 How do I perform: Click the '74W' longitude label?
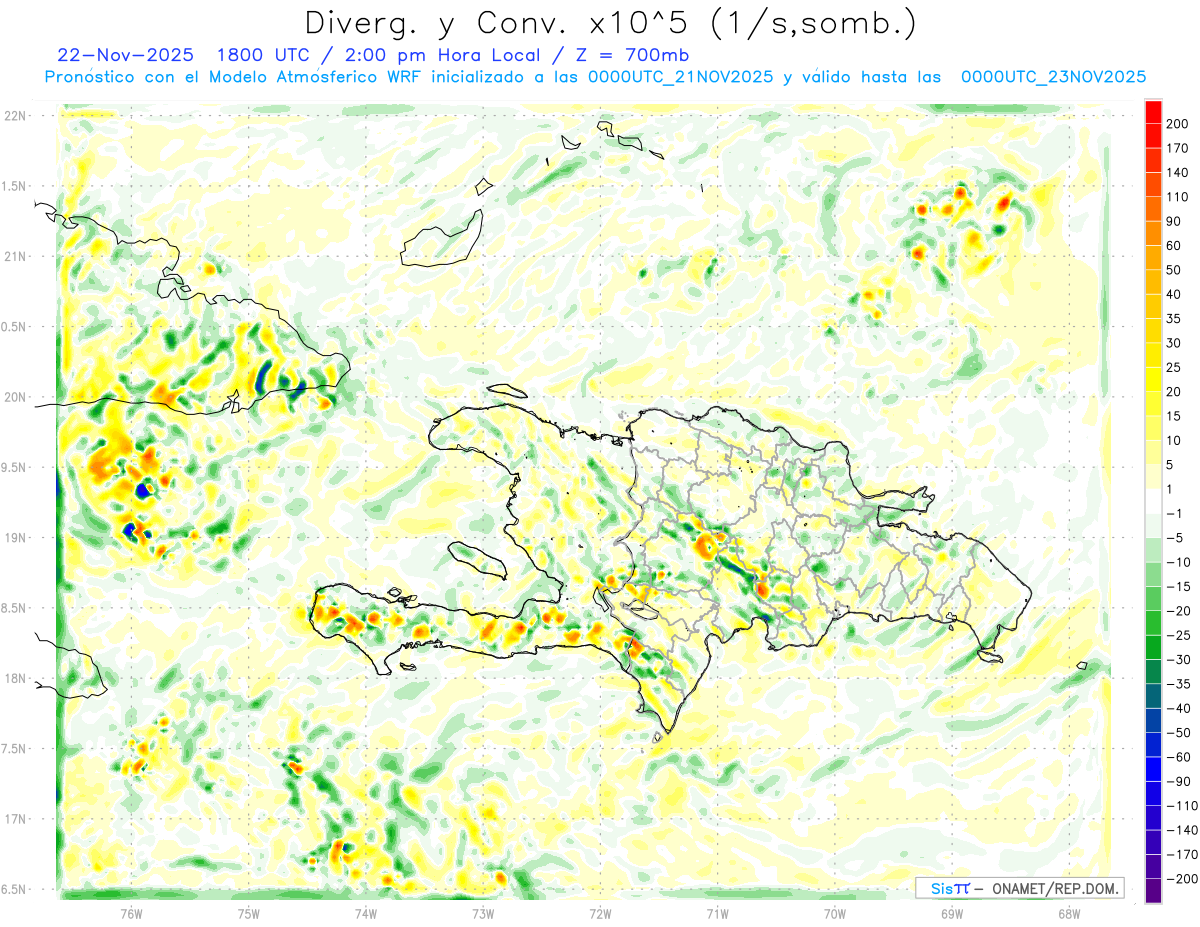[366, 913]
